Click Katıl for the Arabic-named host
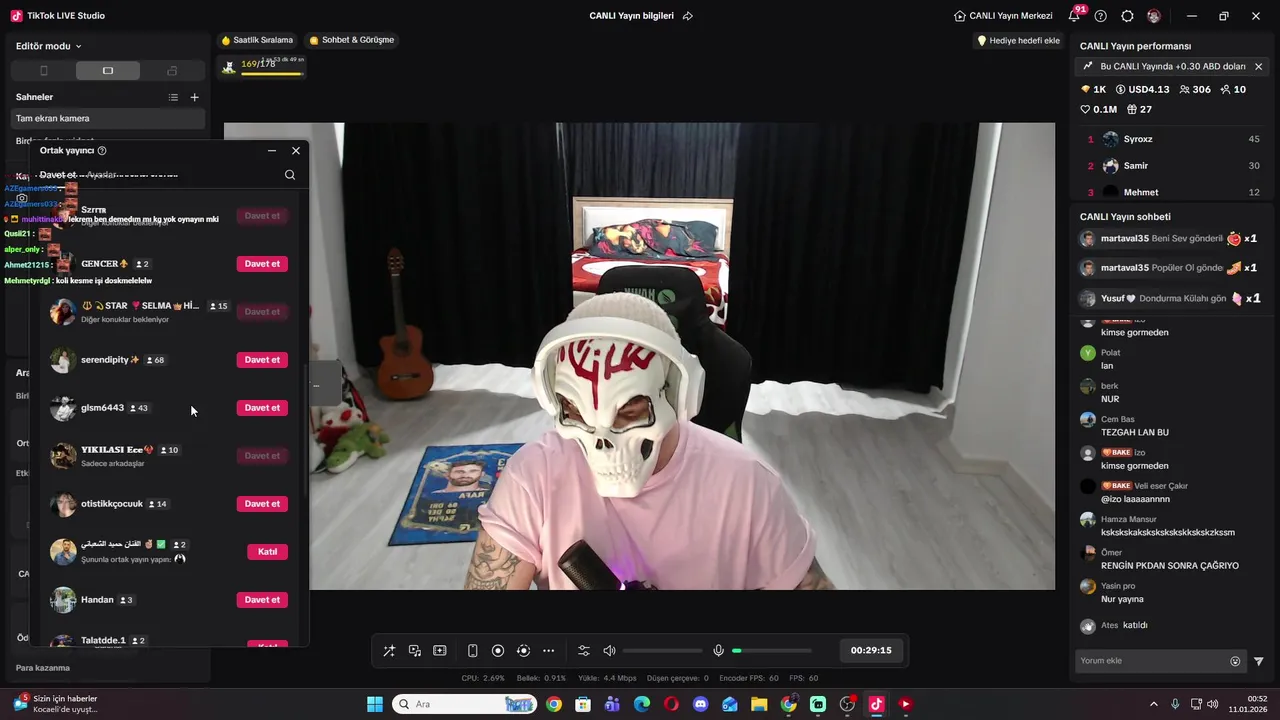 (267, 552)
